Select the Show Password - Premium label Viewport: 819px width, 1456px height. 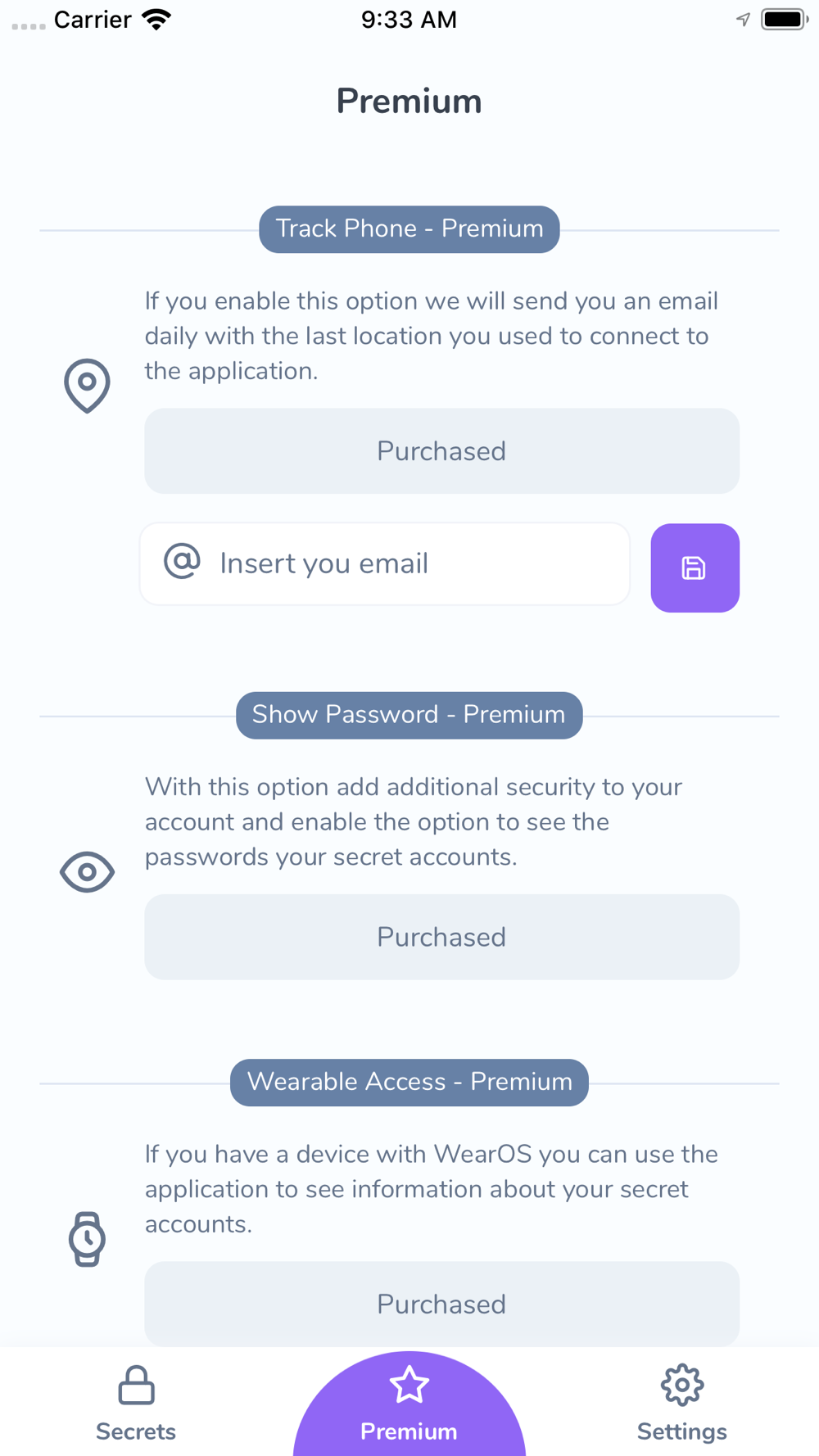pyautogui.click(x=409, y=715)
